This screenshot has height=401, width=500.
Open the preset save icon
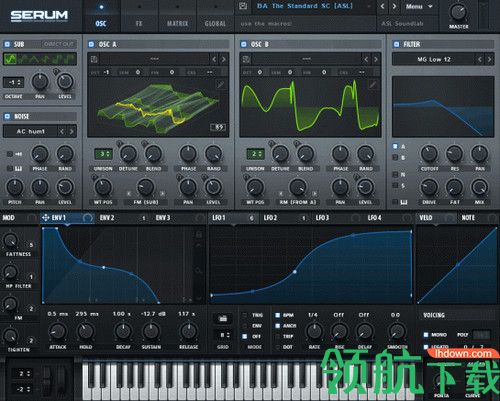click(243, 6)
